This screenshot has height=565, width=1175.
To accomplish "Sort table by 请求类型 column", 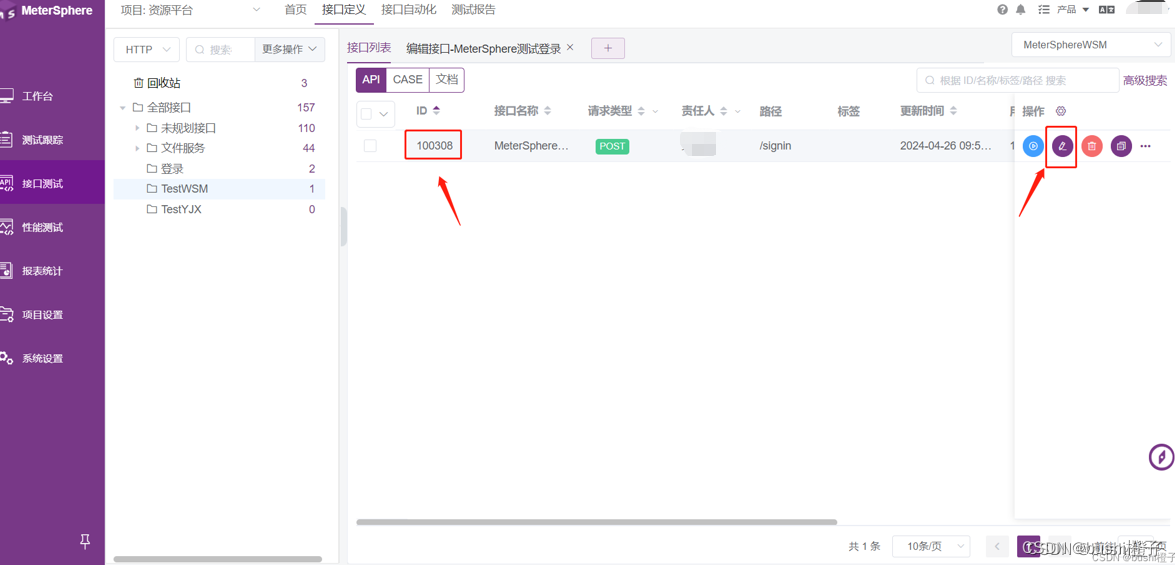I will [x=641, y=111].
